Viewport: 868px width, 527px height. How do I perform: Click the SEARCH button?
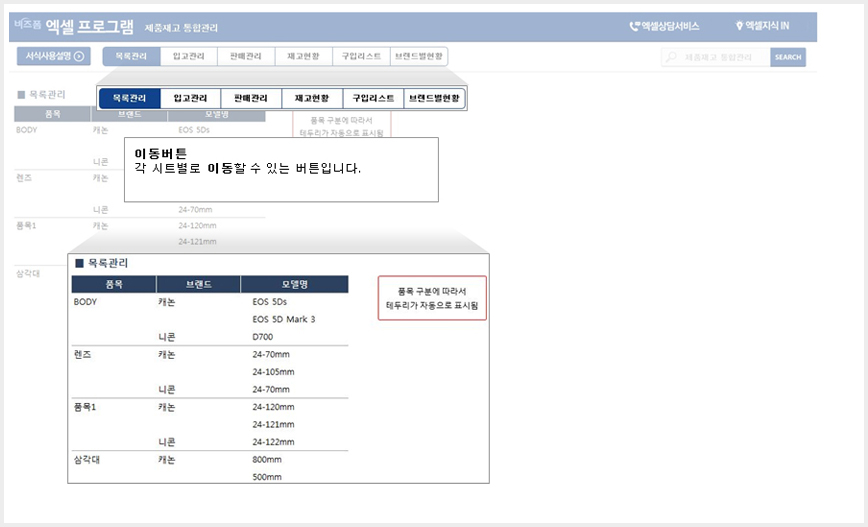pos(788,57)
